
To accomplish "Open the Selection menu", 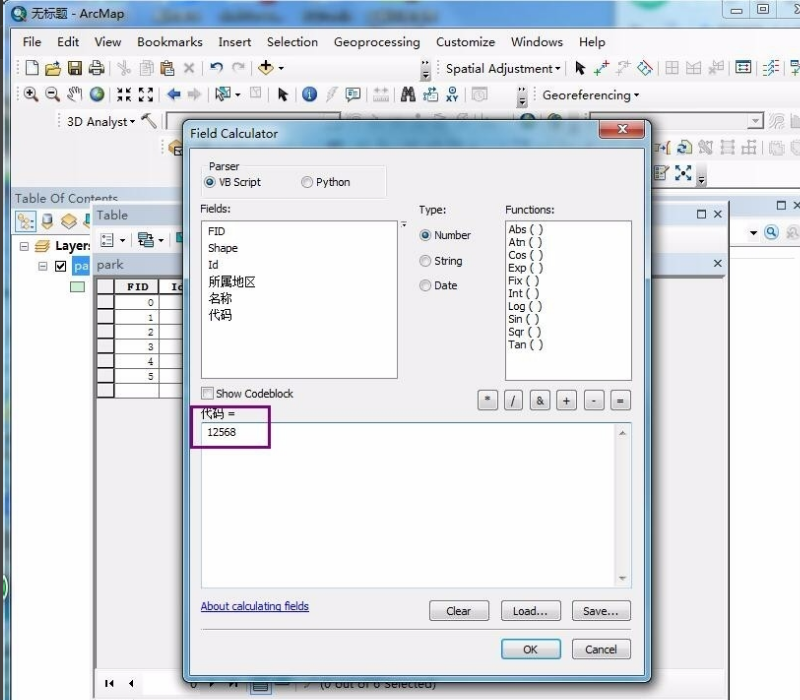I will 292,42.
